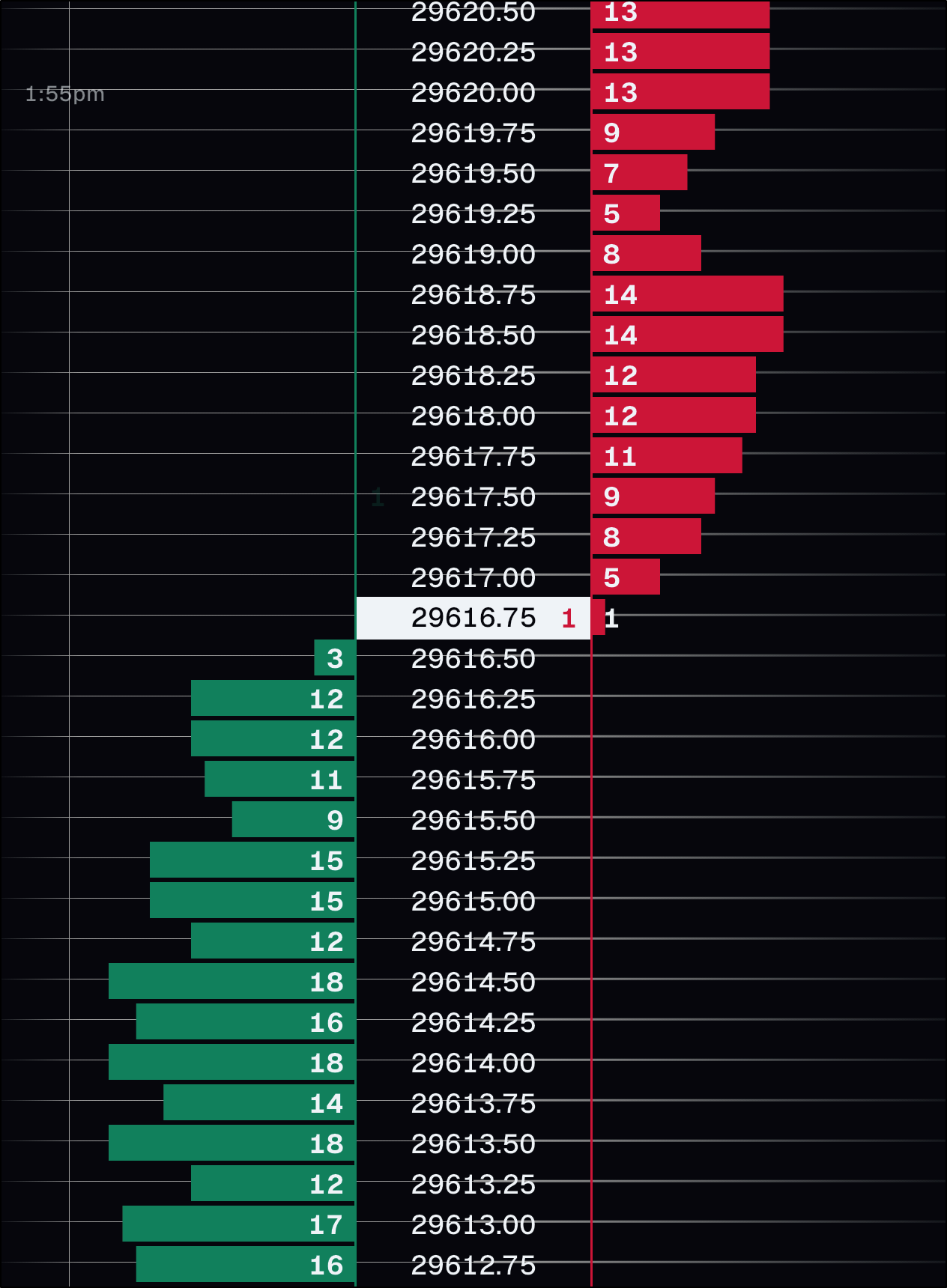Select price level 29616.25
Screen dimensions: 947x1288
pos(473,699)
